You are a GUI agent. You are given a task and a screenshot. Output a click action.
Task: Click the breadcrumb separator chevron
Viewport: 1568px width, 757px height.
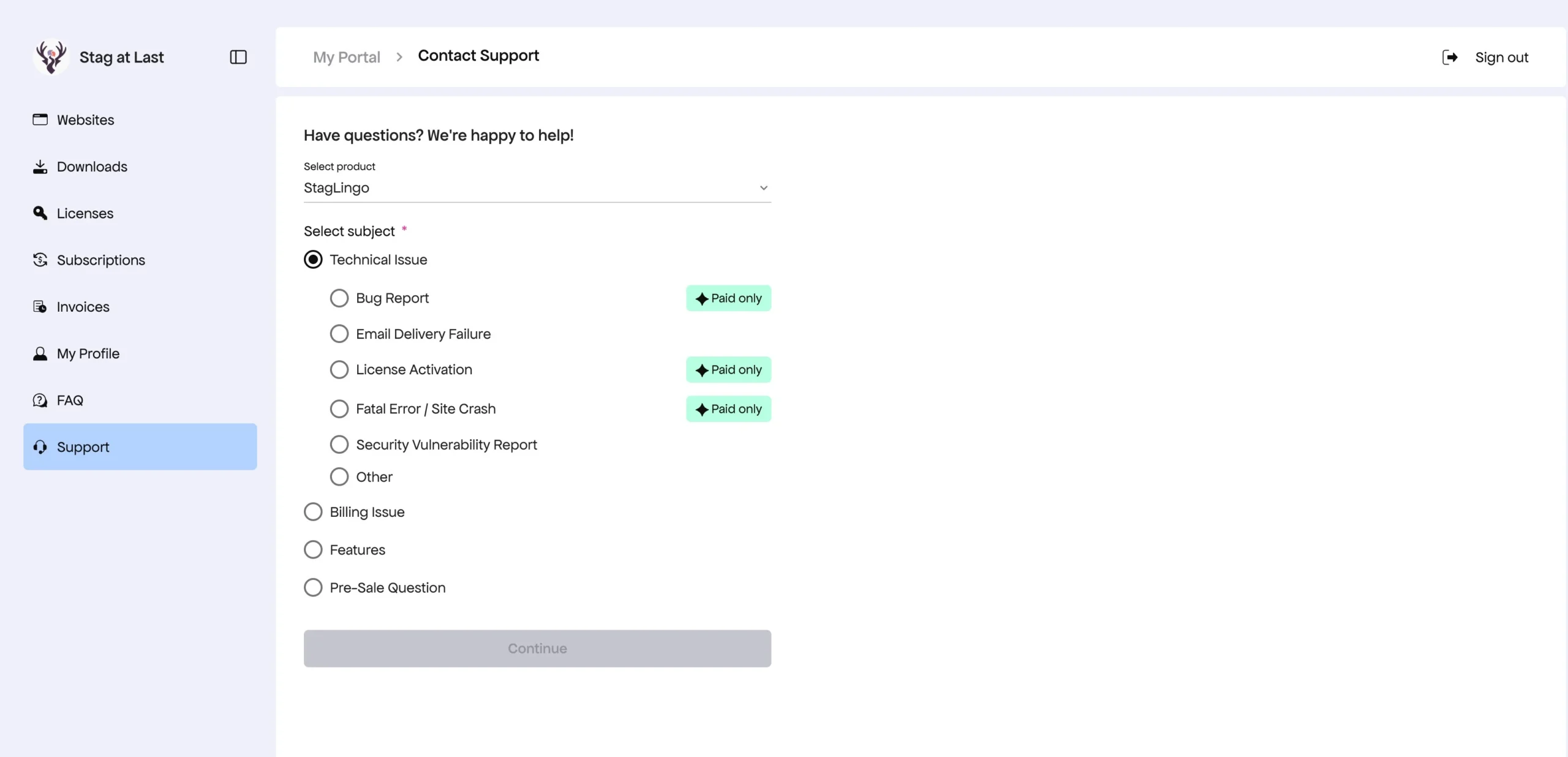point(399,57)
